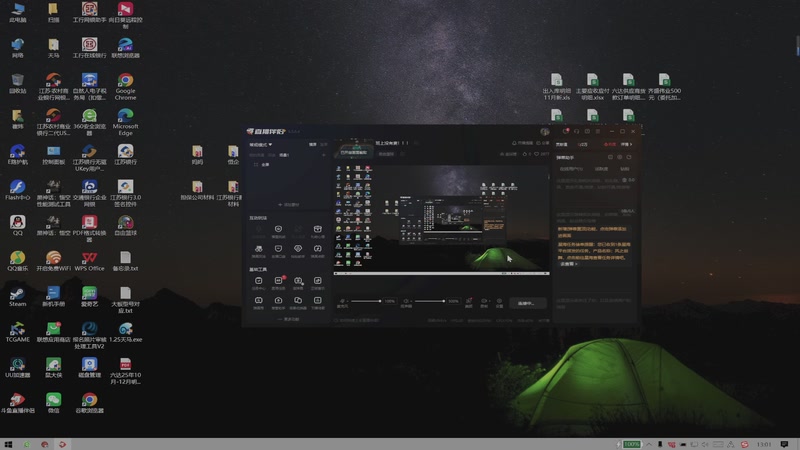Open the UU加速器 desktop icon
Screen dimensions: 800x450
click(x=17, y=367)
